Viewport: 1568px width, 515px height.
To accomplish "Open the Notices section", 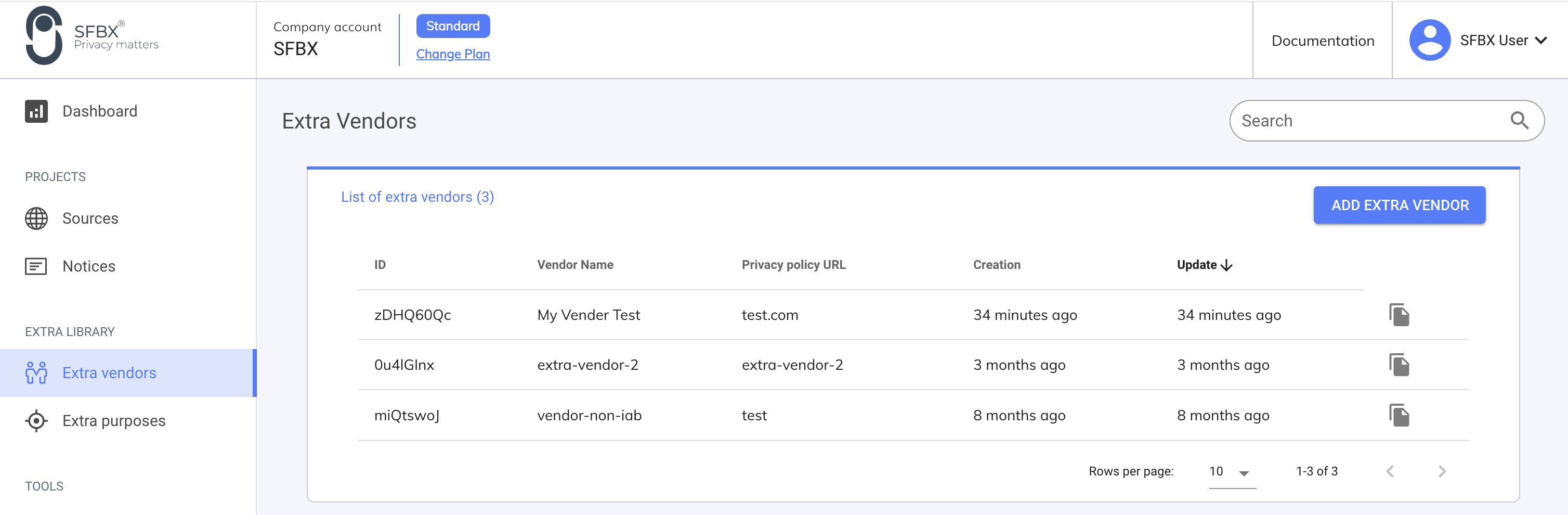I will (x=89, y=266).
